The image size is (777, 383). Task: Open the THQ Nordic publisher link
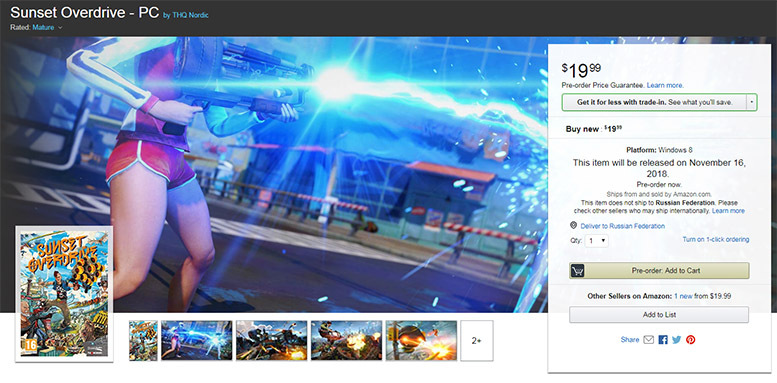click(190, 15)
